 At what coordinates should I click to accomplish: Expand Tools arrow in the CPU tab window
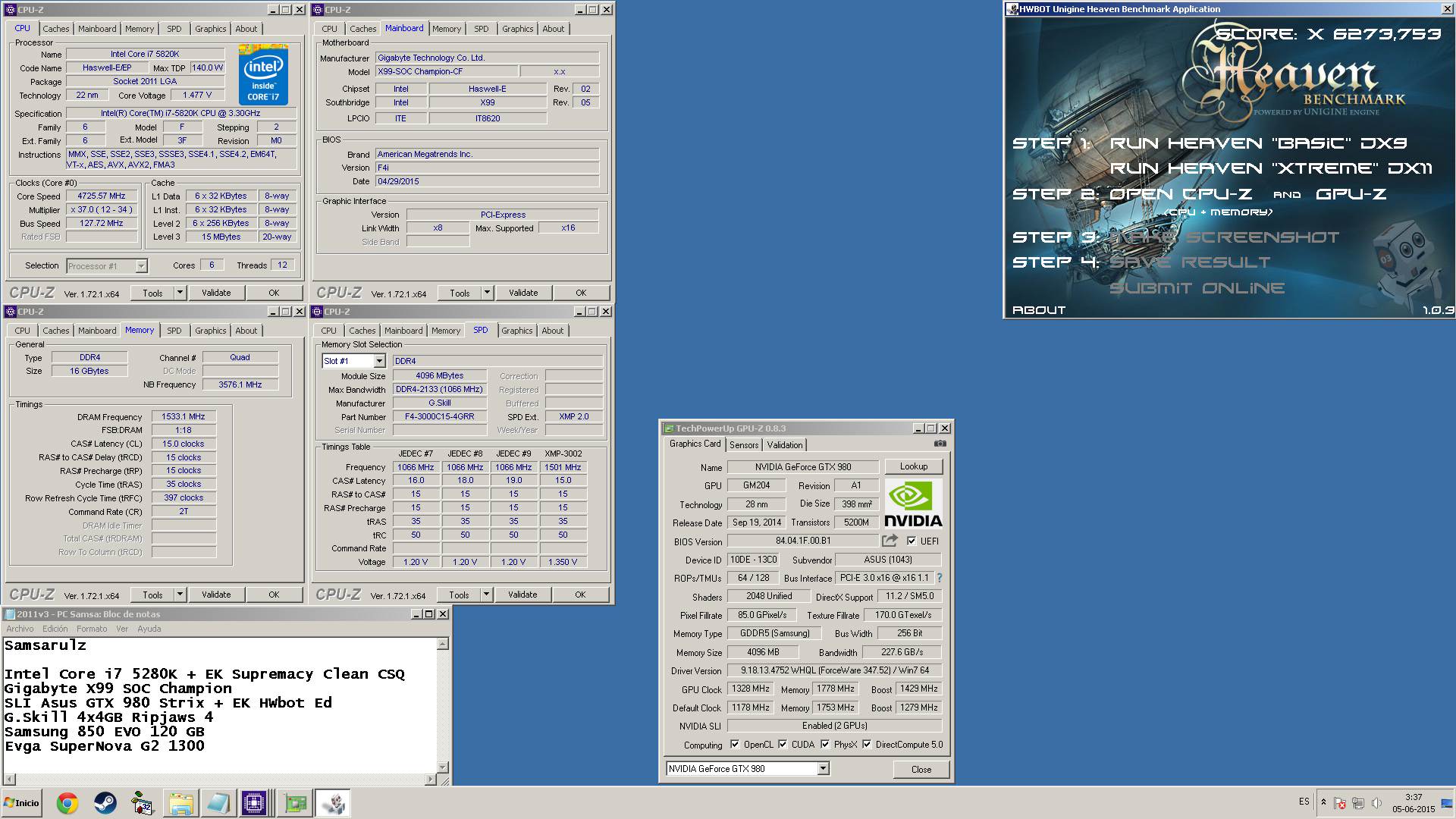coord(180,293)
